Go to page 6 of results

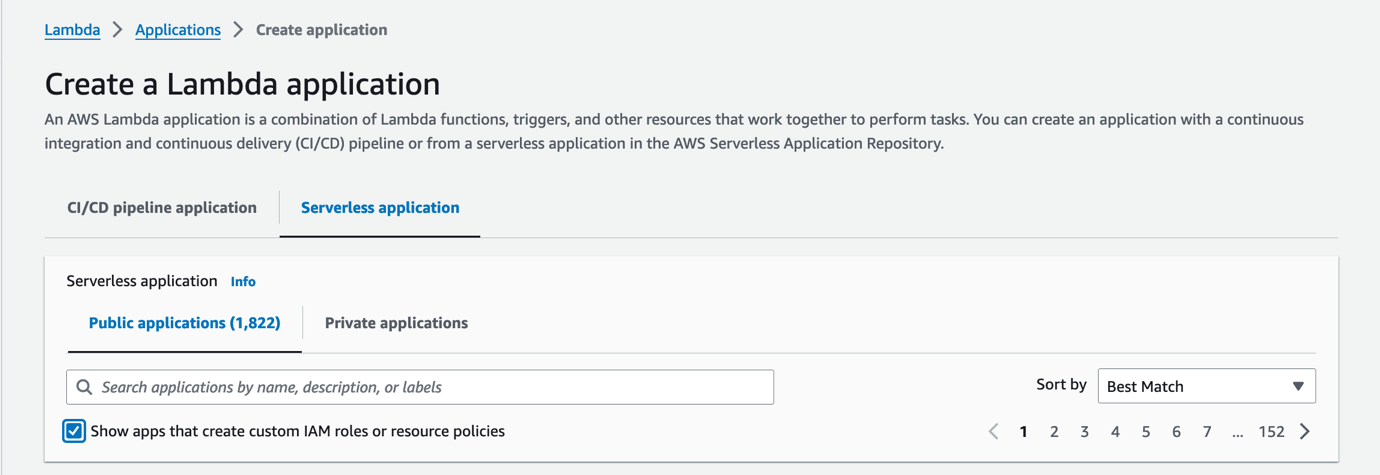[1176, 432]
